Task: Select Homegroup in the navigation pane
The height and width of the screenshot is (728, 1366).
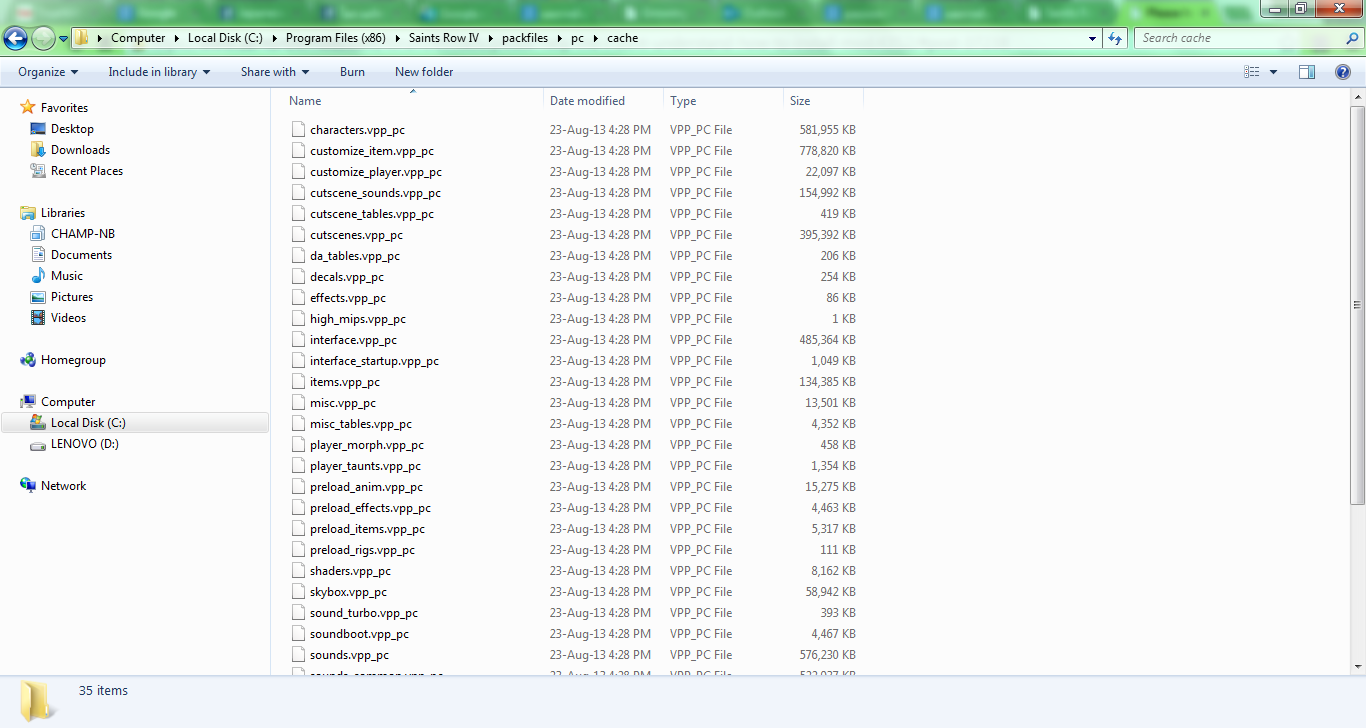Action: pyautogui.click(x=73, y=360)
